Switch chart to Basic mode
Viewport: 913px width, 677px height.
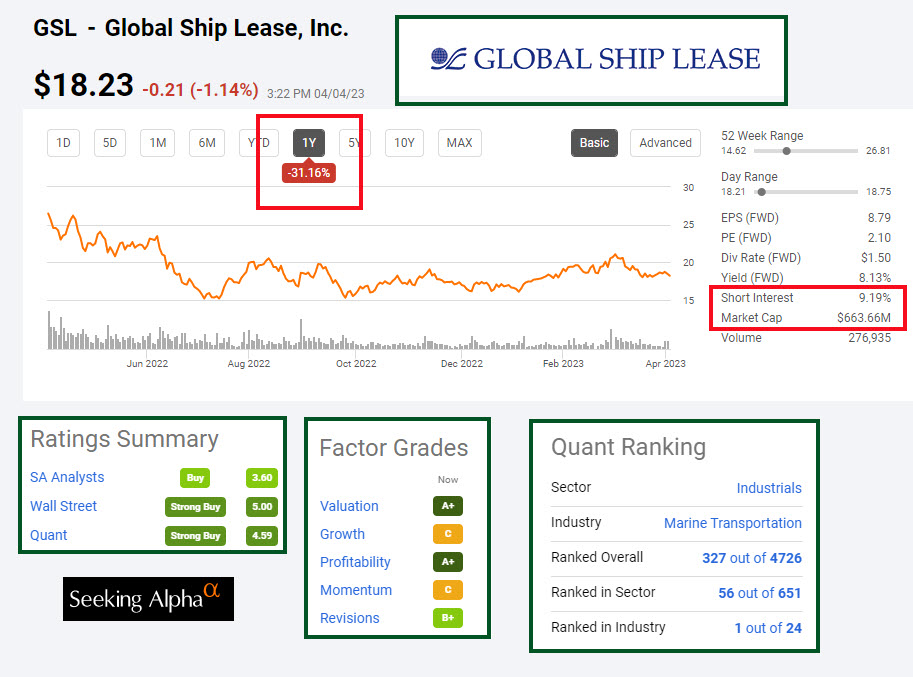pos(594,143)
